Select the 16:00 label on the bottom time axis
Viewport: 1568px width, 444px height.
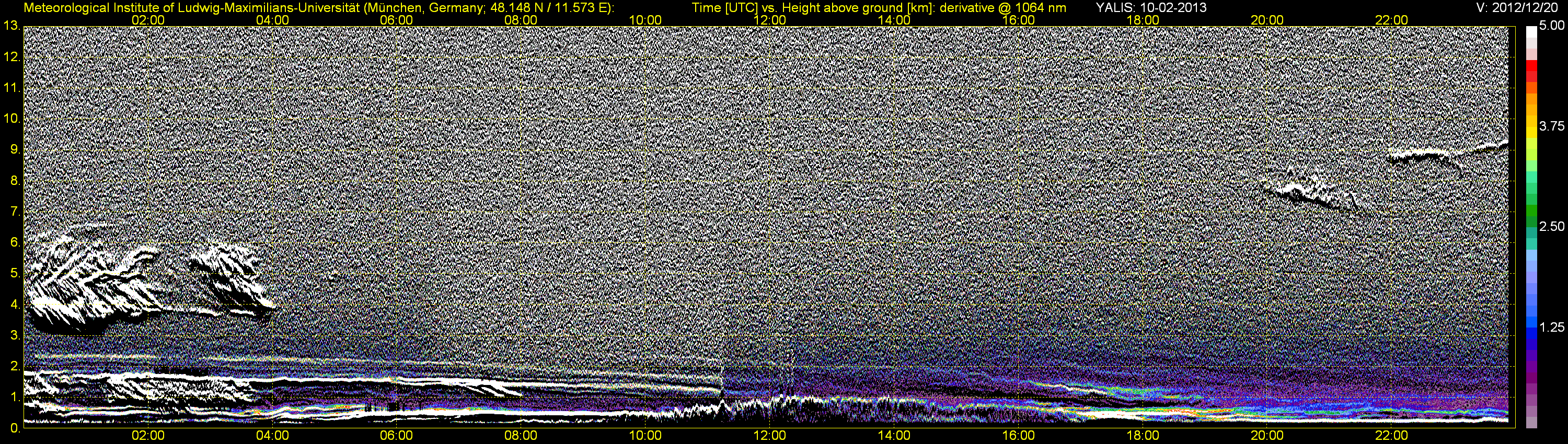pyautogui.click(x=1018, y=436)
